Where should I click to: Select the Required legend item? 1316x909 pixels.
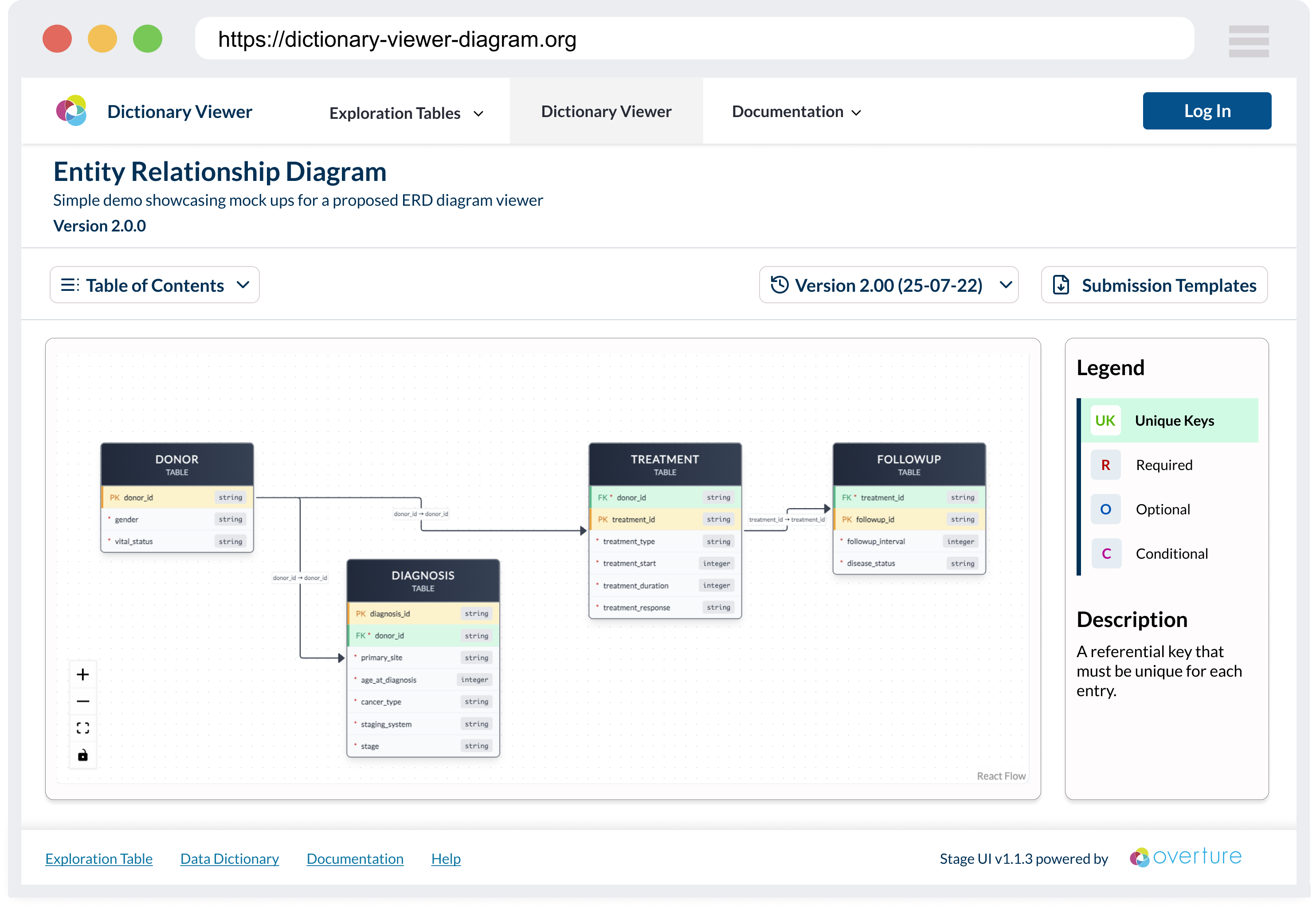pyautogui.click(x=1163, y=465)
